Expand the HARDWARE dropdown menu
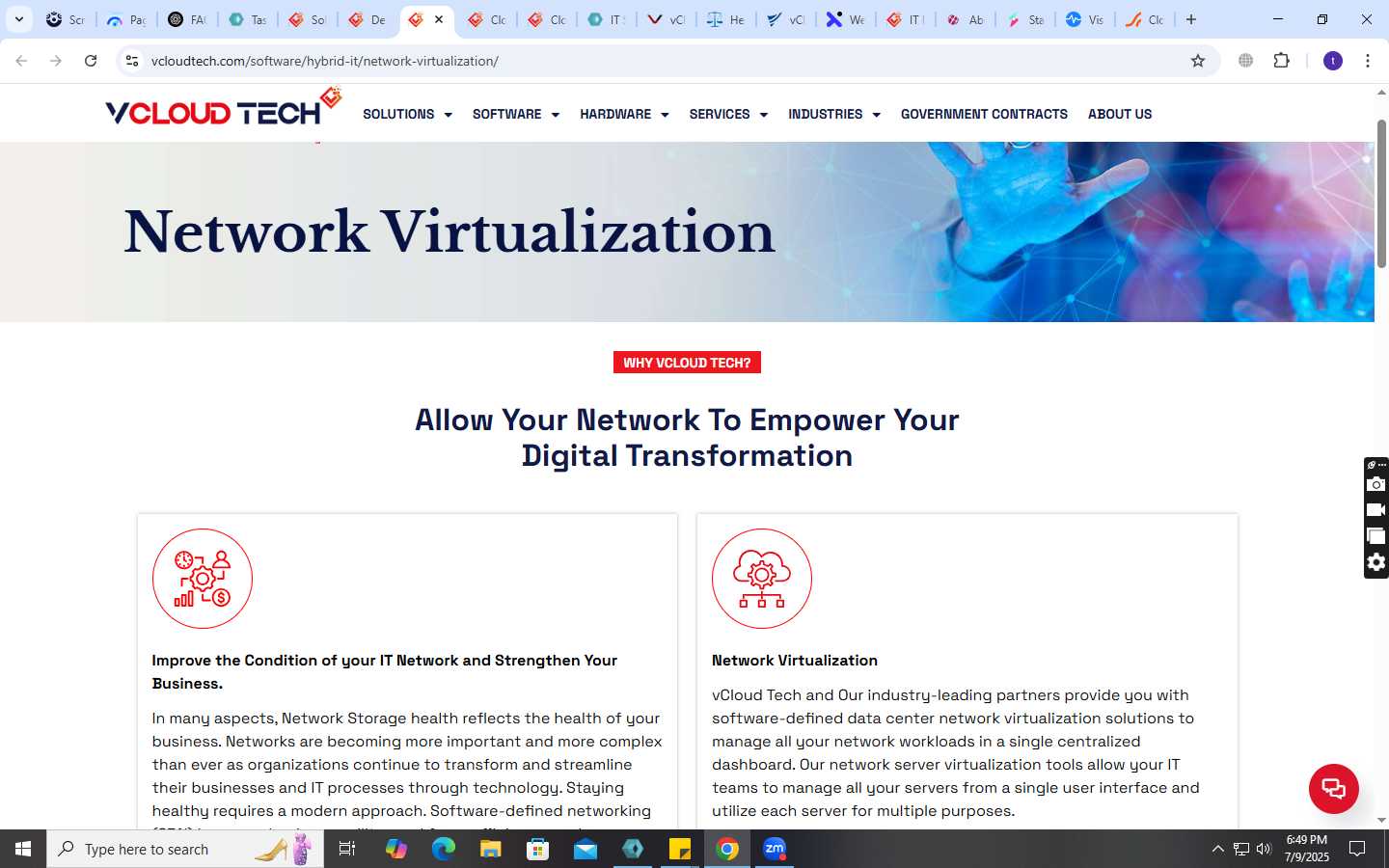The image size is (1389, 868). point(624,114)
